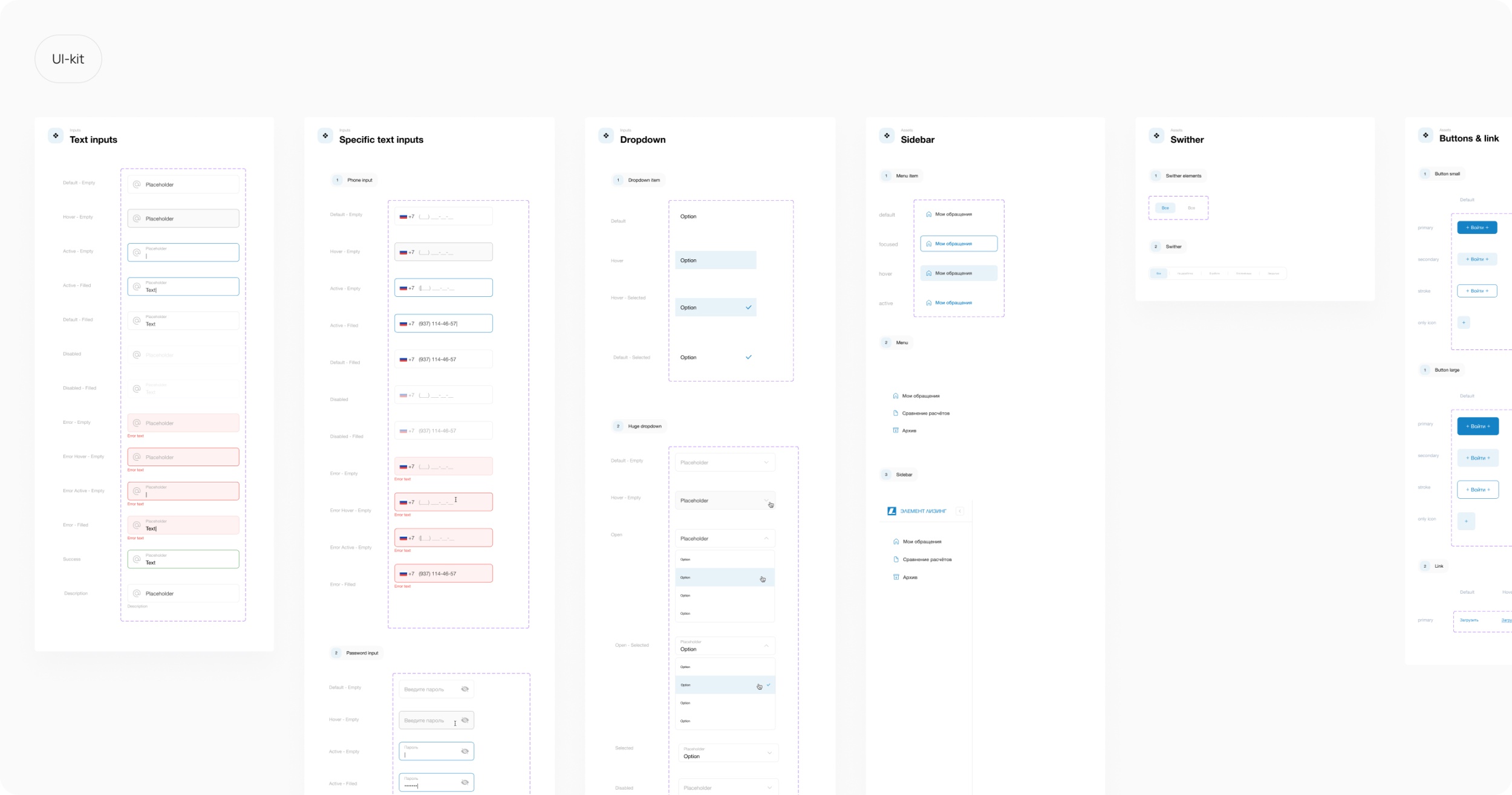
Task: Click the component icon beside Dropdown title
Action: (606, 135)
